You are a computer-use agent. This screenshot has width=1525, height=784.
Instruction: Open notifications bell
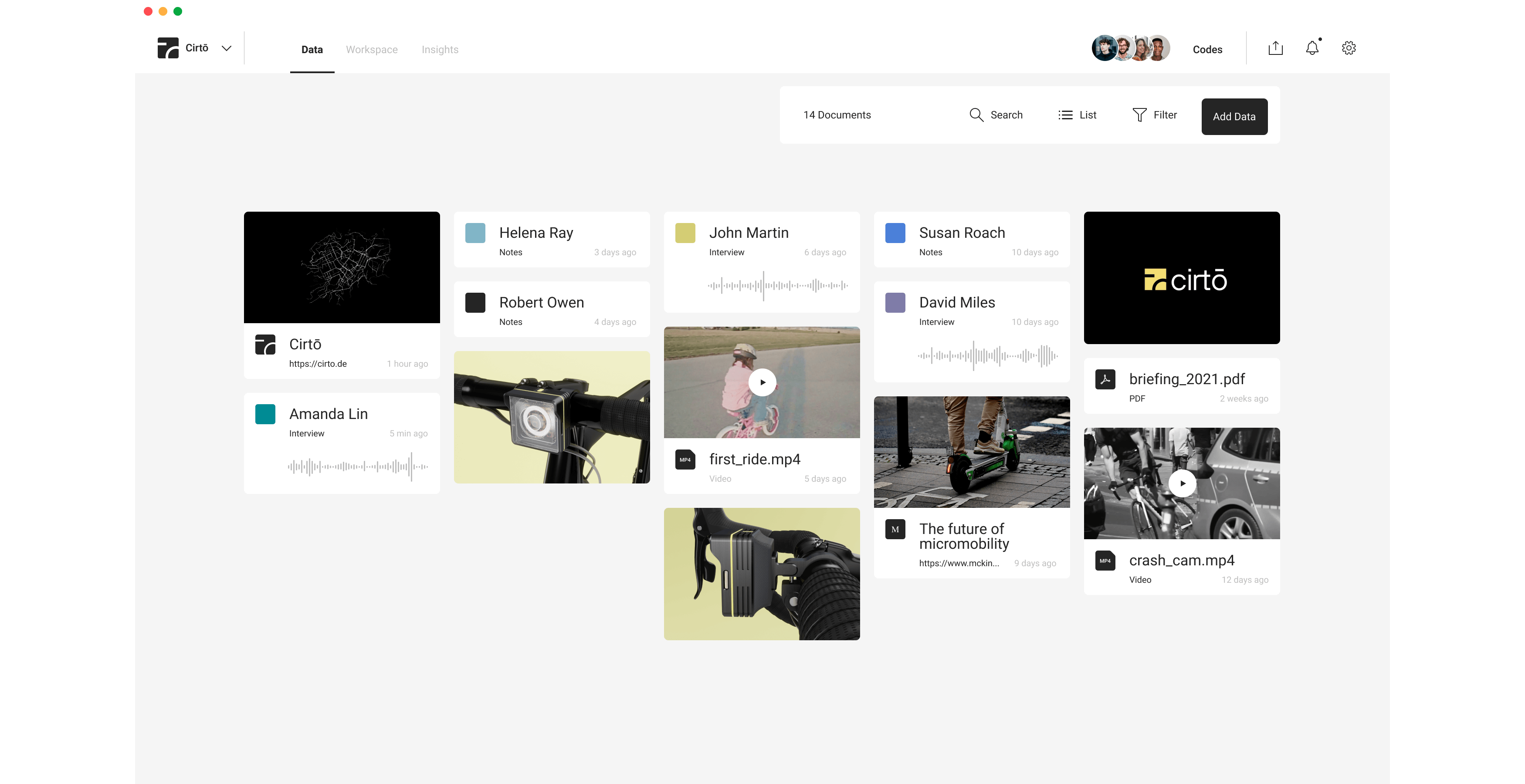[1312, 48]
